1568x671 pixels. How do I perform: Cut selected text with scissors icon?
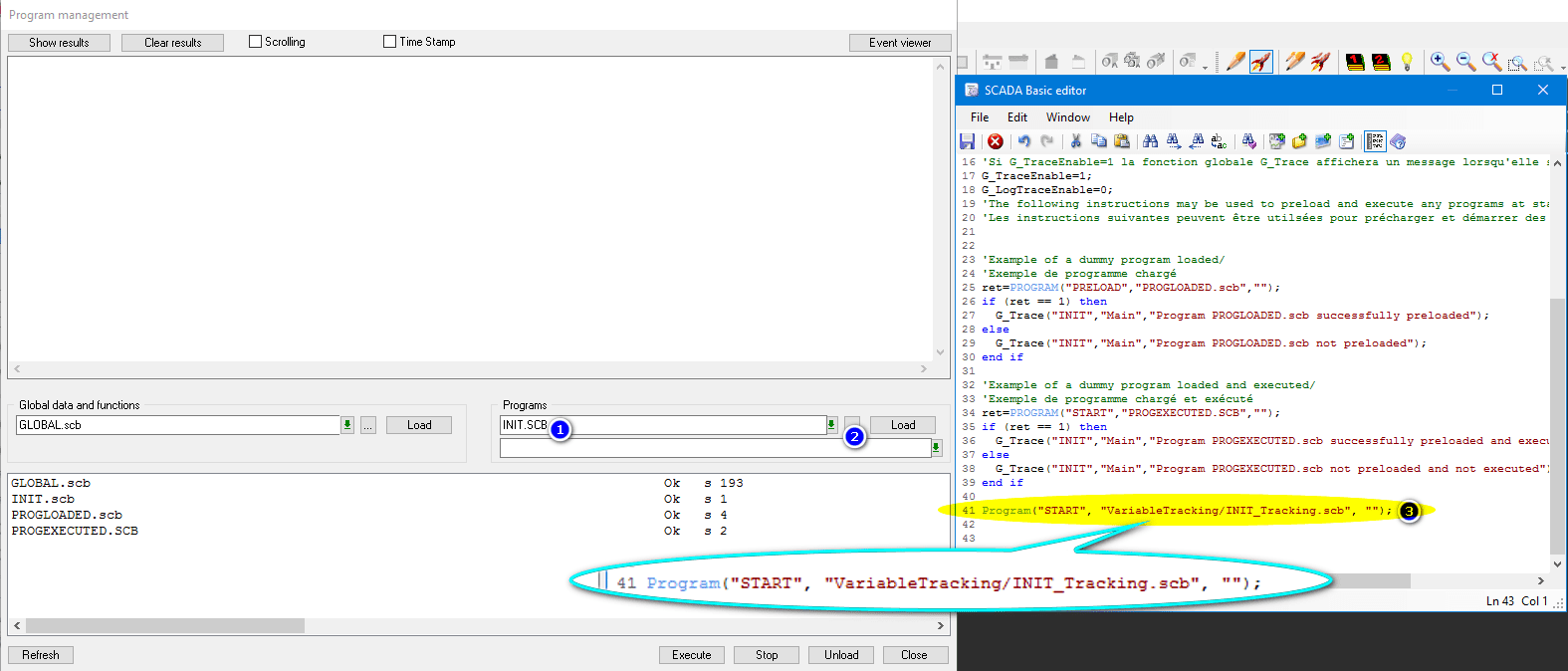click(1075, 141)
